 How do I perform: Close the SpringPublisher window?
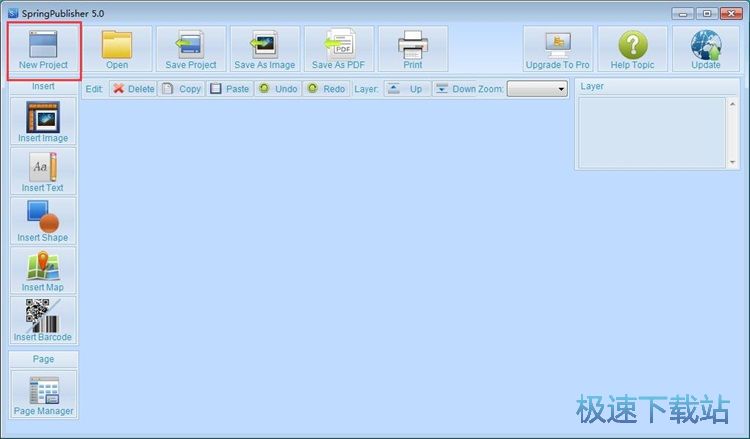point(731,13)
